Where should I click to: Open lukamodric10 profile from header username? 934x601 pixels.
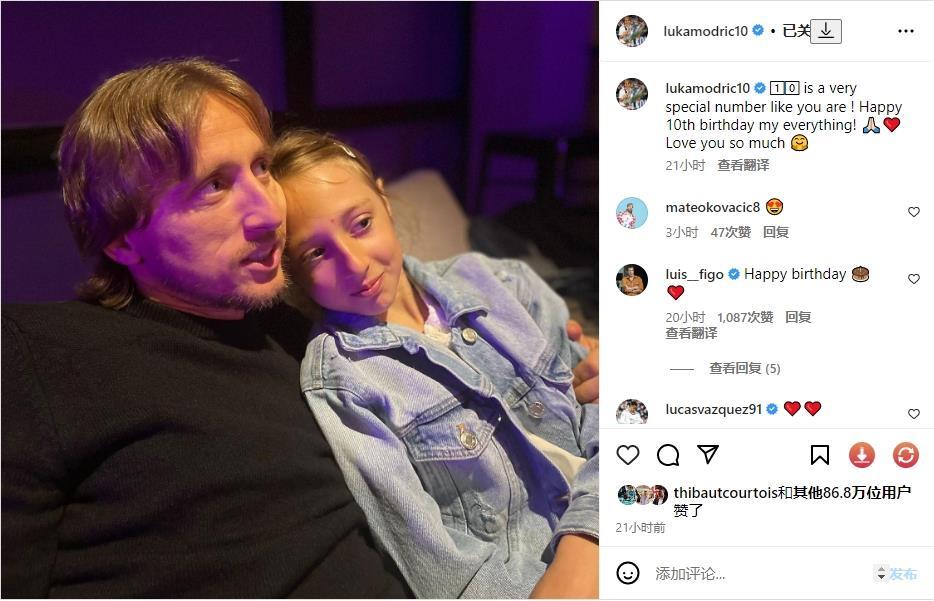click(705, 31)
